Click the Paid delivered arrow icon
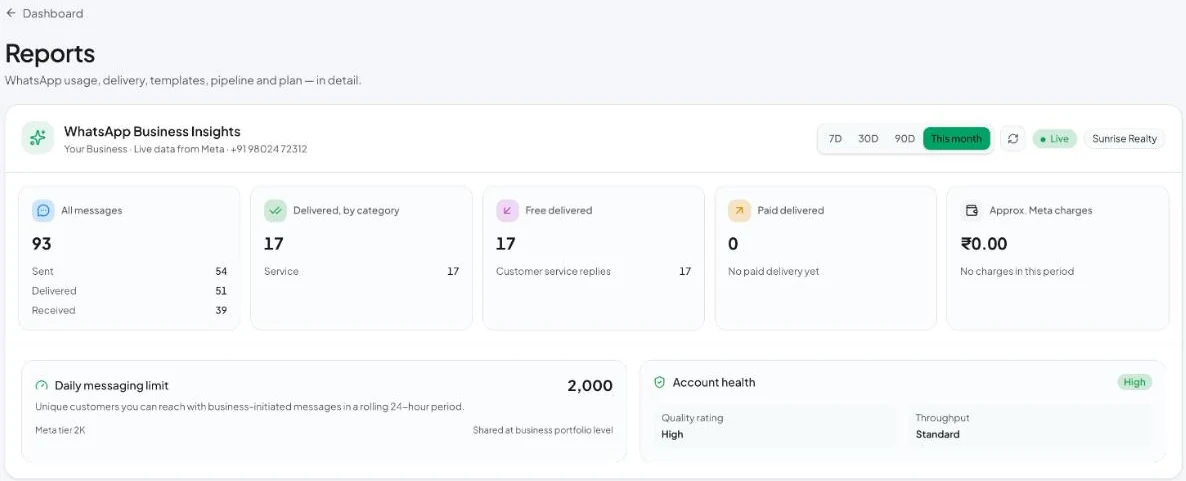Viewport: 1186px width, 481px height. coord(739,210)
